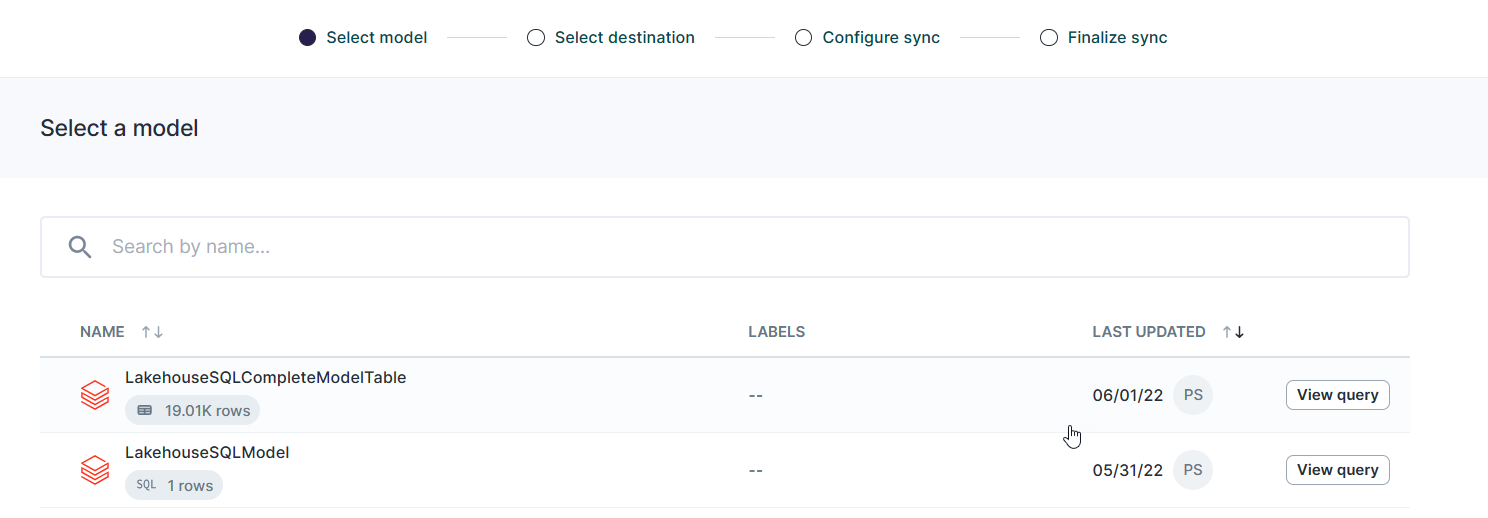1488x518 pixels.
Task: Click the SQL icon in 1 rows badge
Action: click(x=146, y=485)
